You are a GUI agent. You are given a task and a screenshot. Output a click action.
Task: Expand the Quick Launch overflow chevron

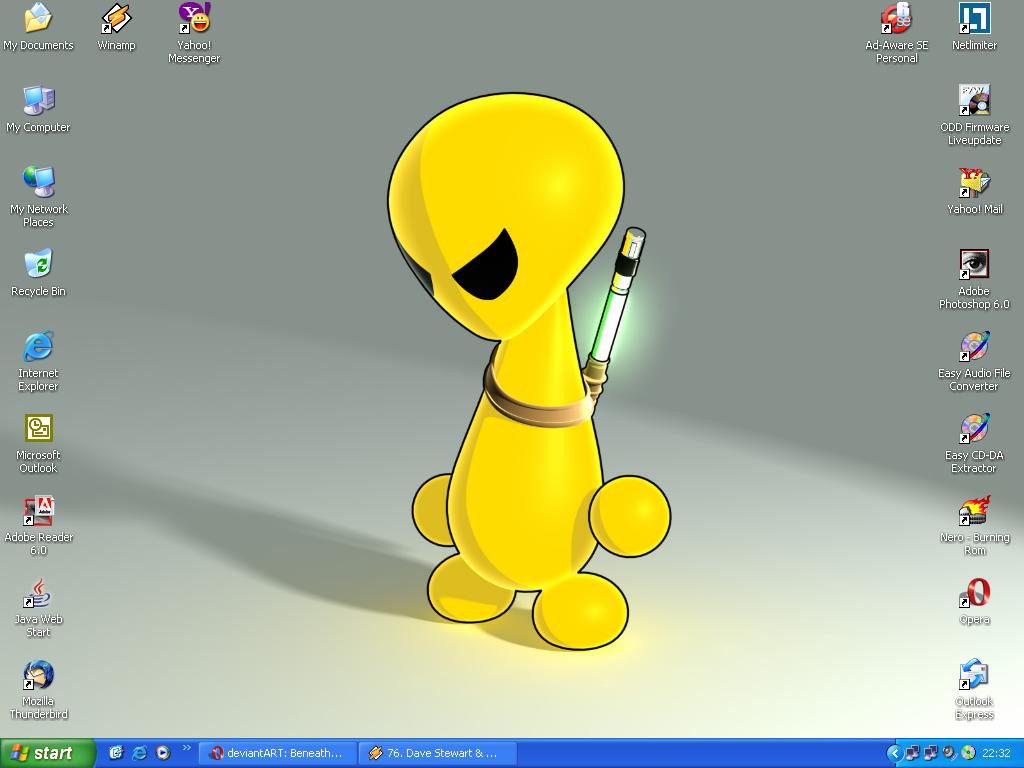186,748
